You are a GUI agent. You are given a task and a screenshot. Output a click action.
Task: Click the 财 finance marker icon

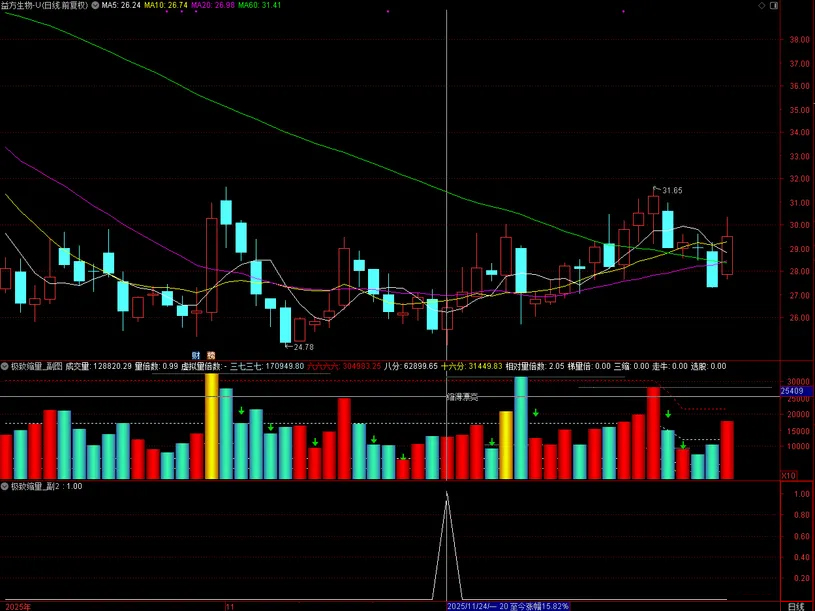click(197, 355)
